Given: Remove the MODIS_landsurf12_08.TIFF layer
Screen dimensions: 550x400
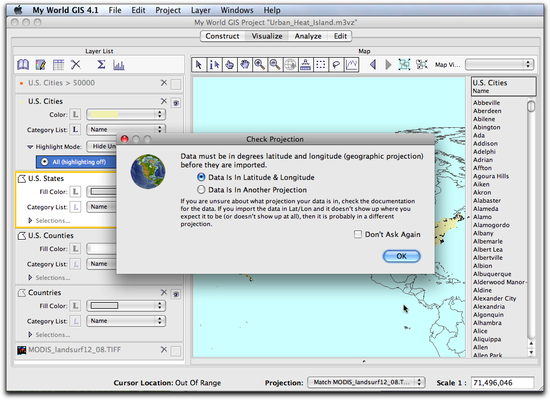Looking at the screenshot, I should [x=164, y=349].
